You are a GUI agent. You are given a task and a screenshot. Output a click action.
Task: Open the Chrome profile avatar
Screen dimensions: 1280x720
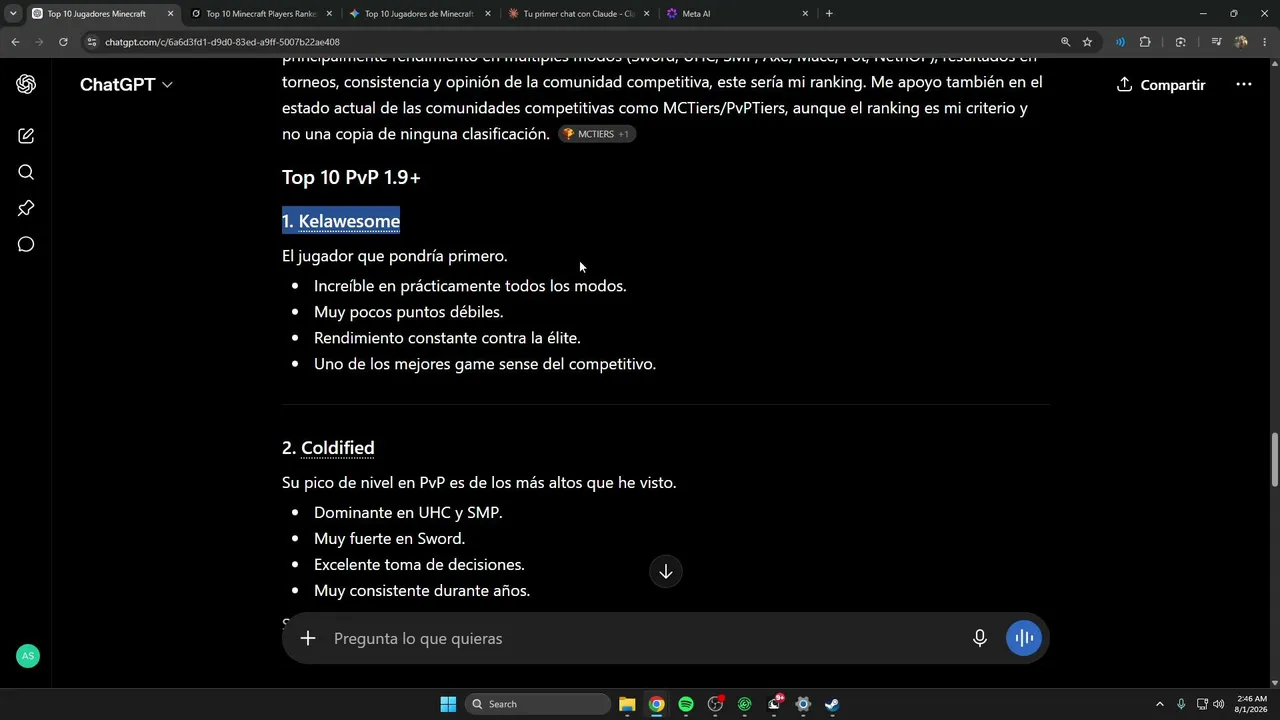pyautogui.click(x=1241, y=42)
